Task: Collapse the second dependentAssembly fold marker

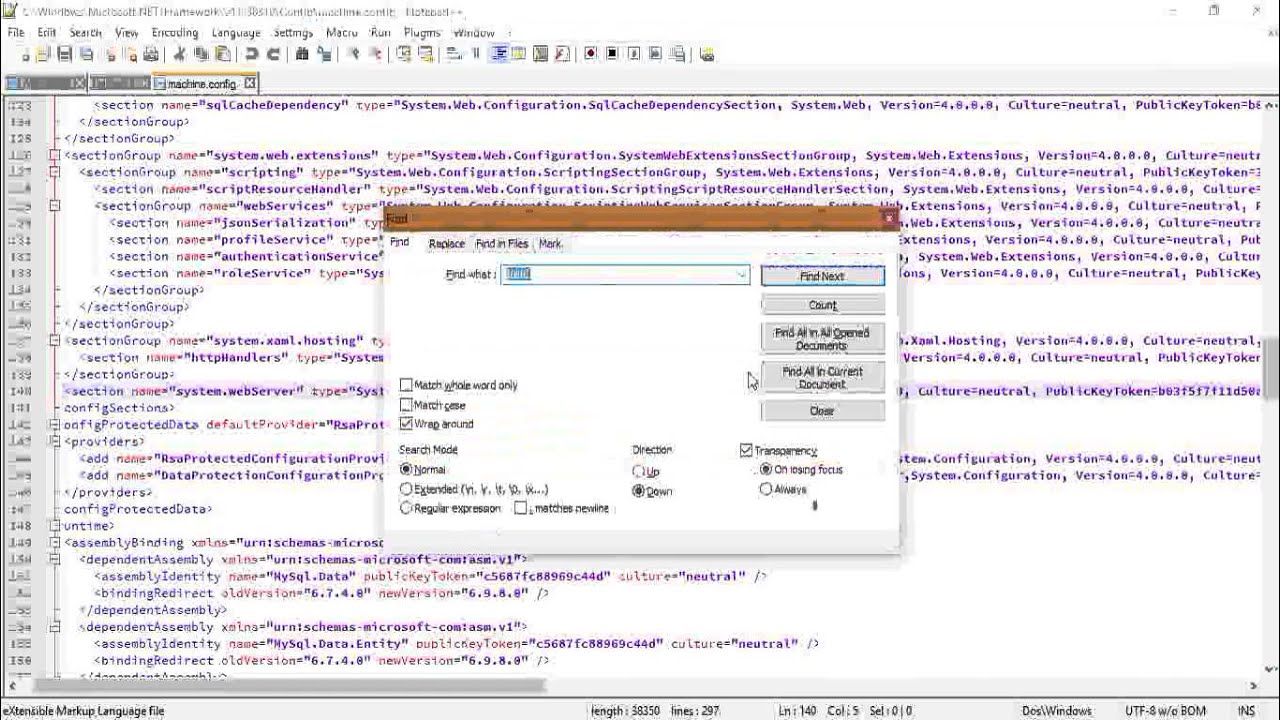Action: click(x=55, y=626)
